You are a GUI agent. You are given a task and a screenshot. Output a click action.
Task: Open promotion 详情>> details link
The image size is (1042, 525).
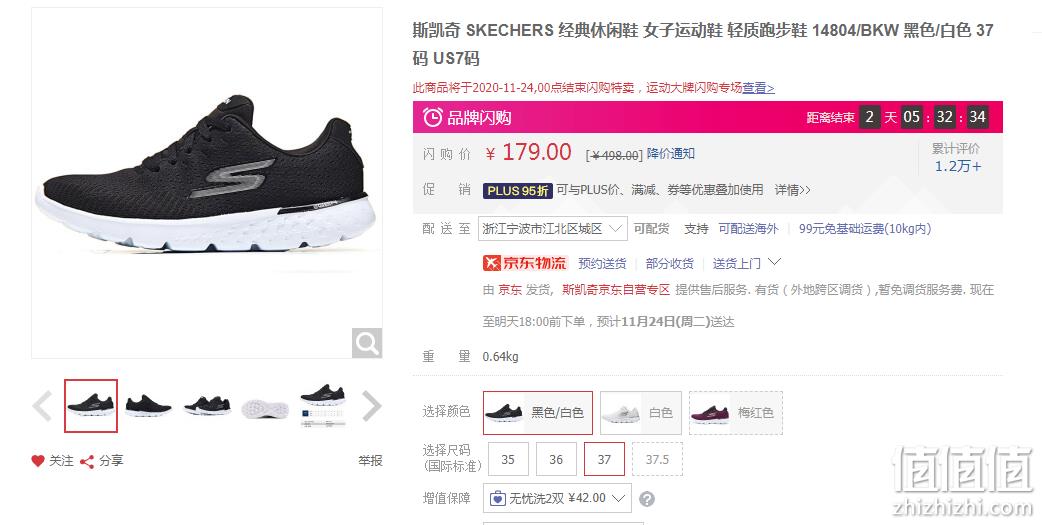click(792, 190)
